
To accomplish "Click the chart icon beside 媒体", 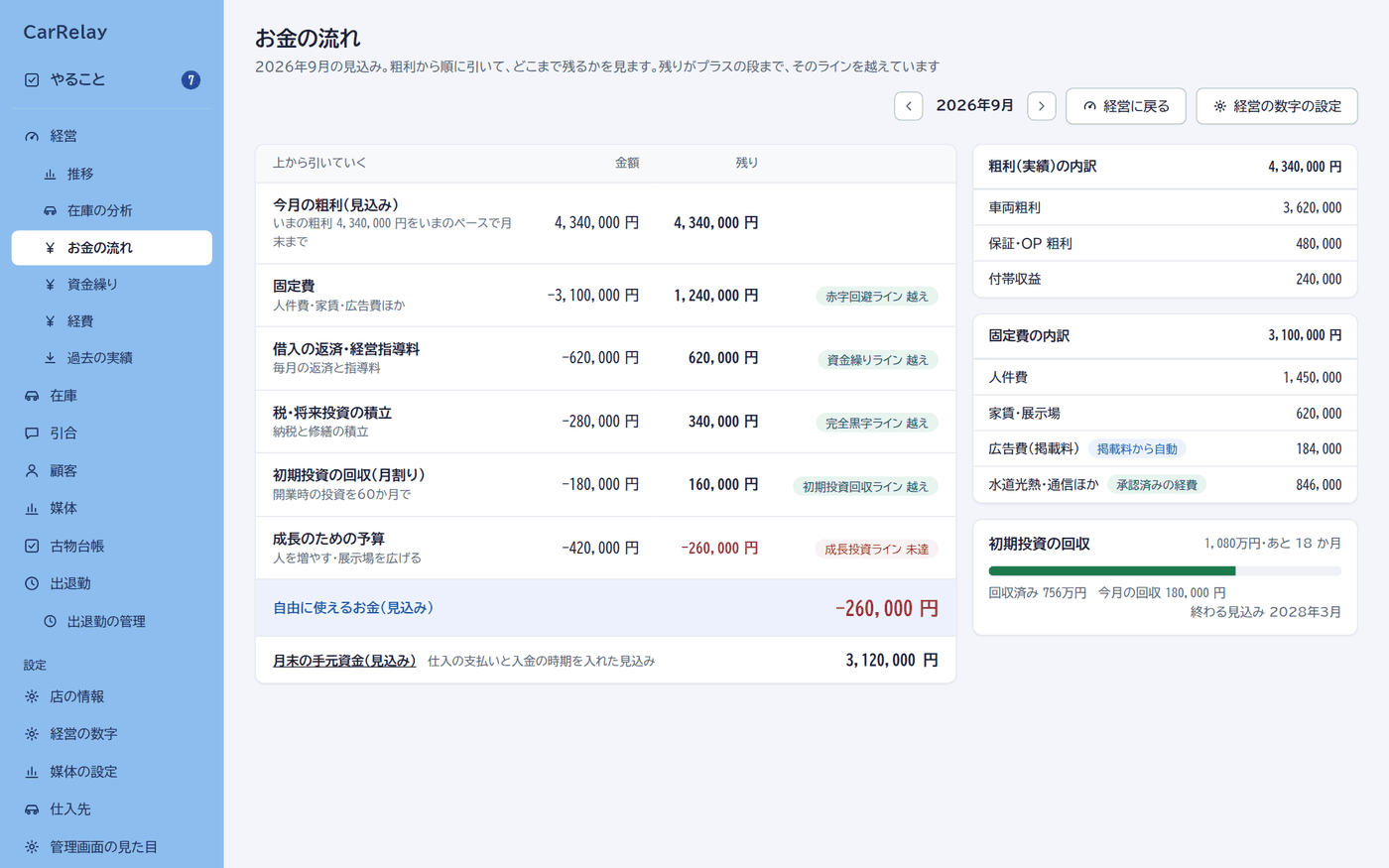I will (32, 508).
